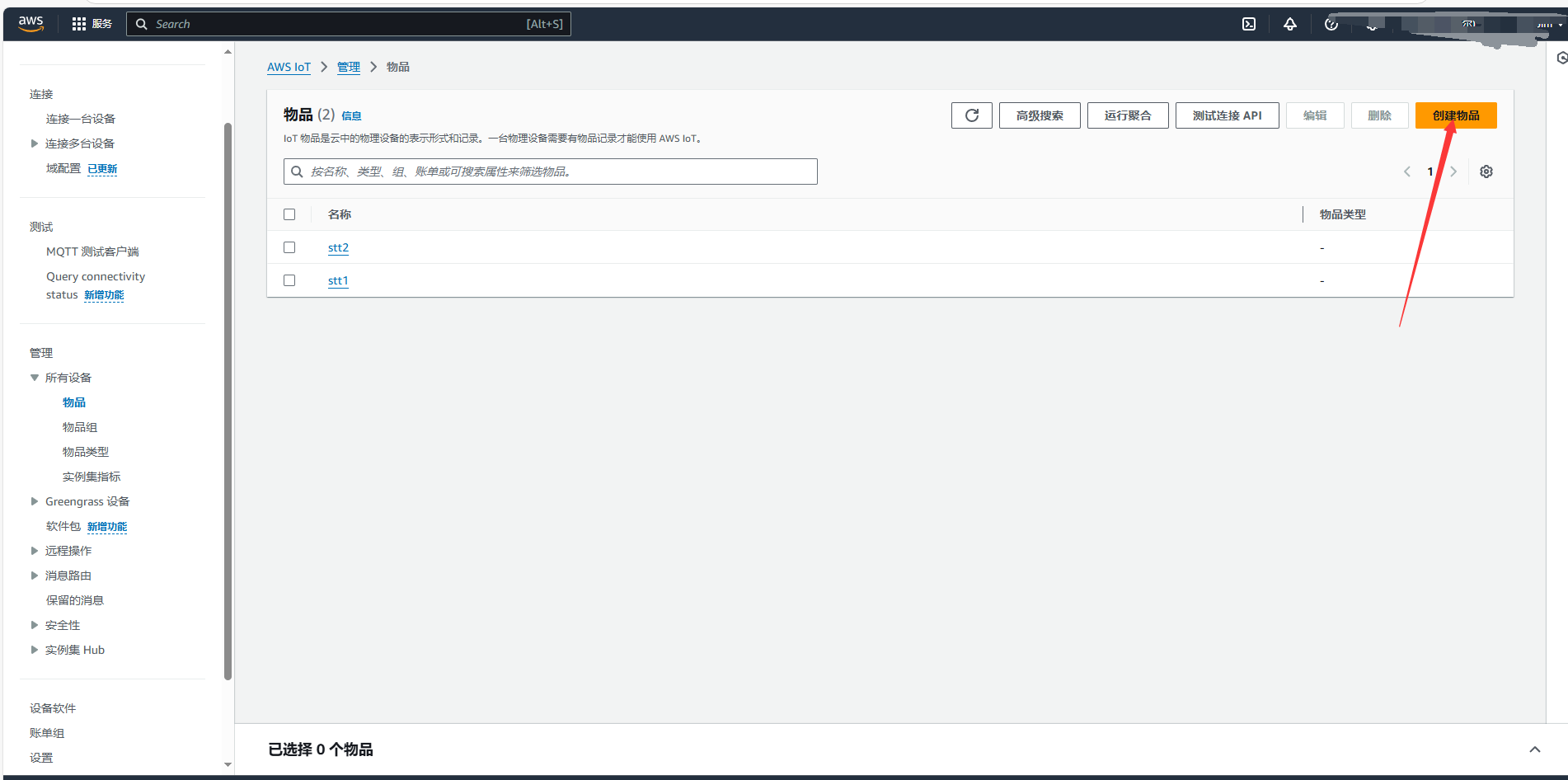Screen dimensions: 1568x780
Task: Open table preferences gear icon
Action: click(x=1486, y=172)
